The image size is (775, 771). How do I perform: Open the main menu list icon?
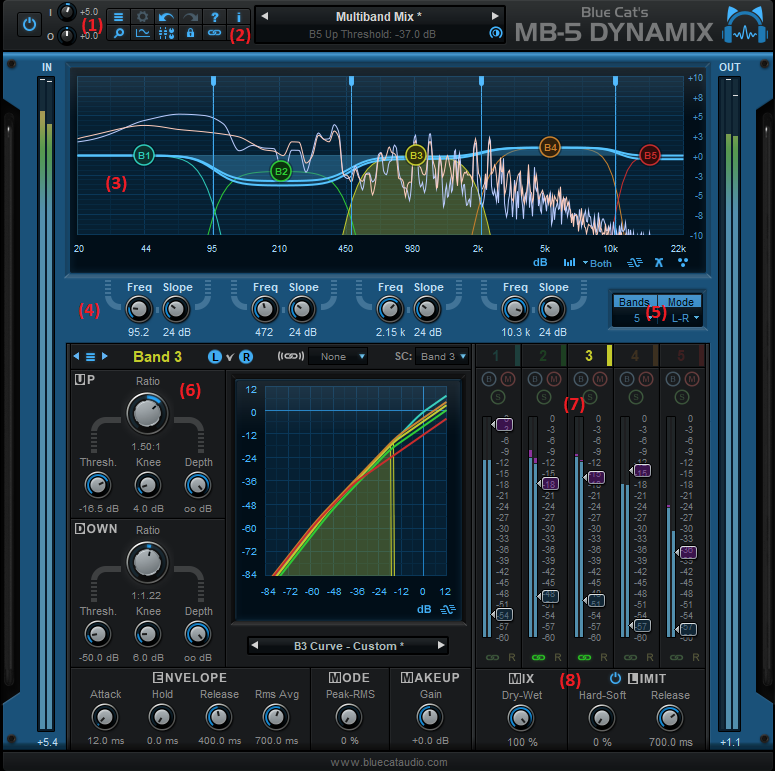(119, 17)
